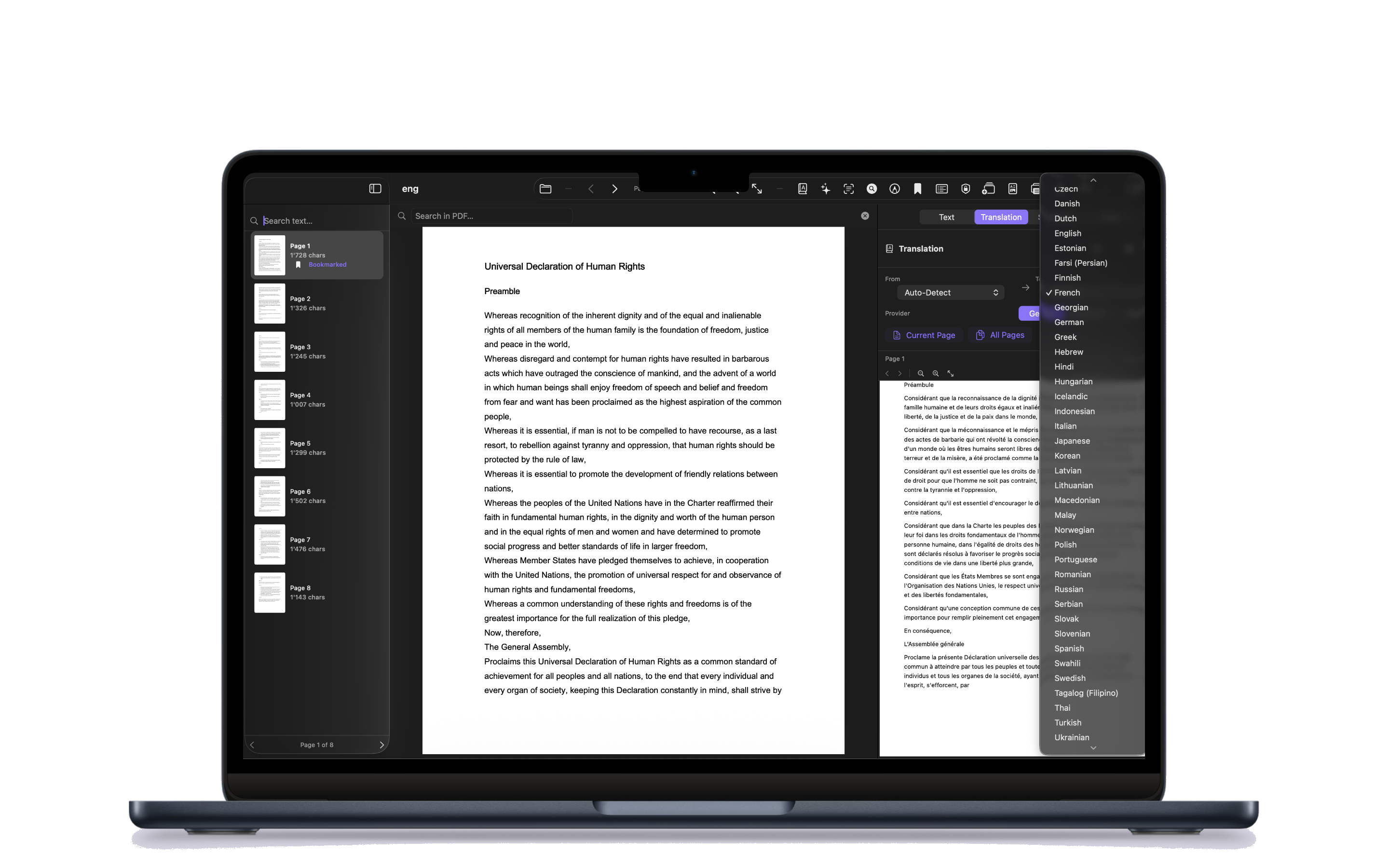
Task: Expand the translation preview with arrows icon
Action: coord(951,373)
